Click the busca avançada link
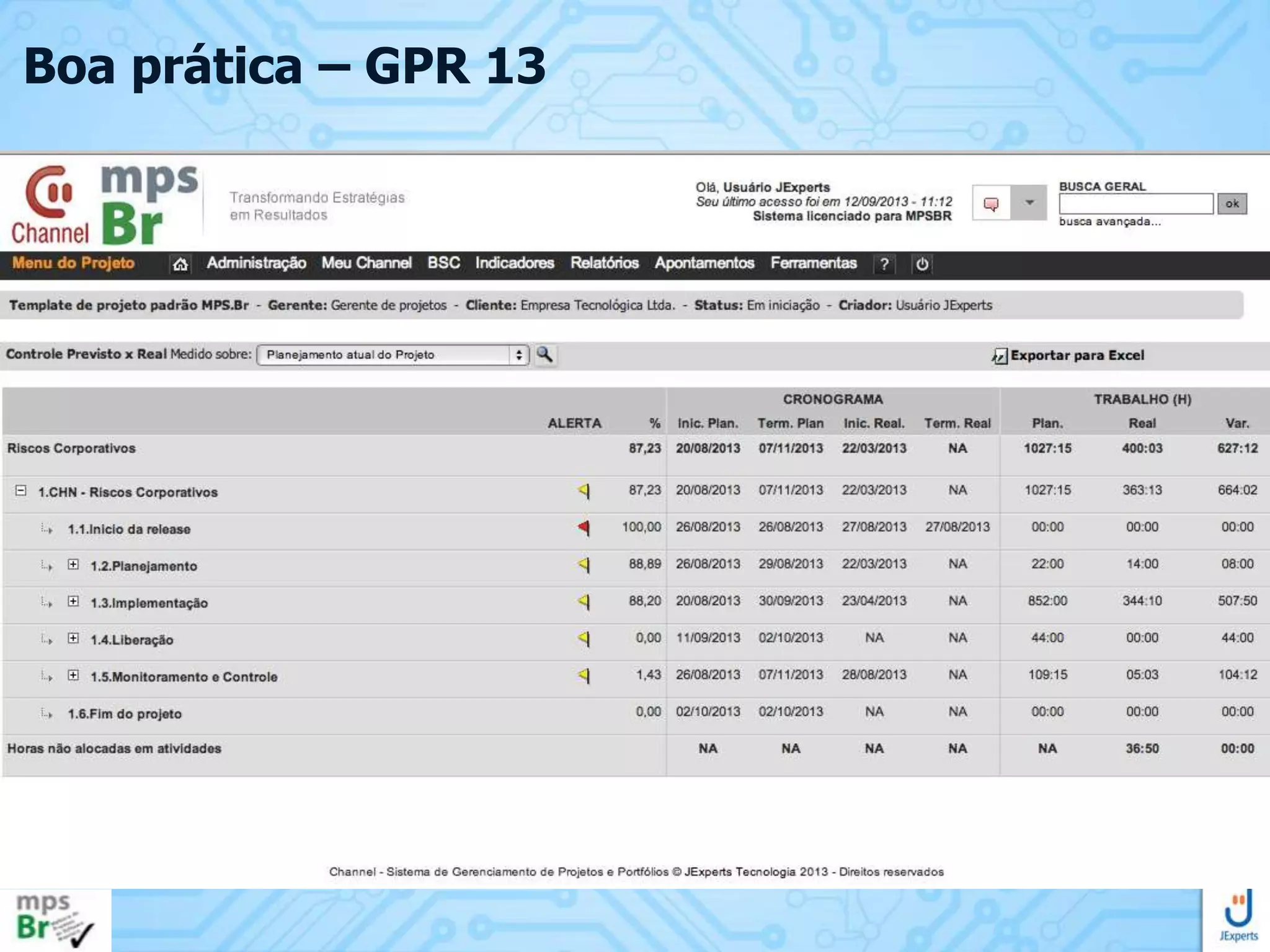This screenshot has height=952, width=1270. click(x=1110, y=222)
